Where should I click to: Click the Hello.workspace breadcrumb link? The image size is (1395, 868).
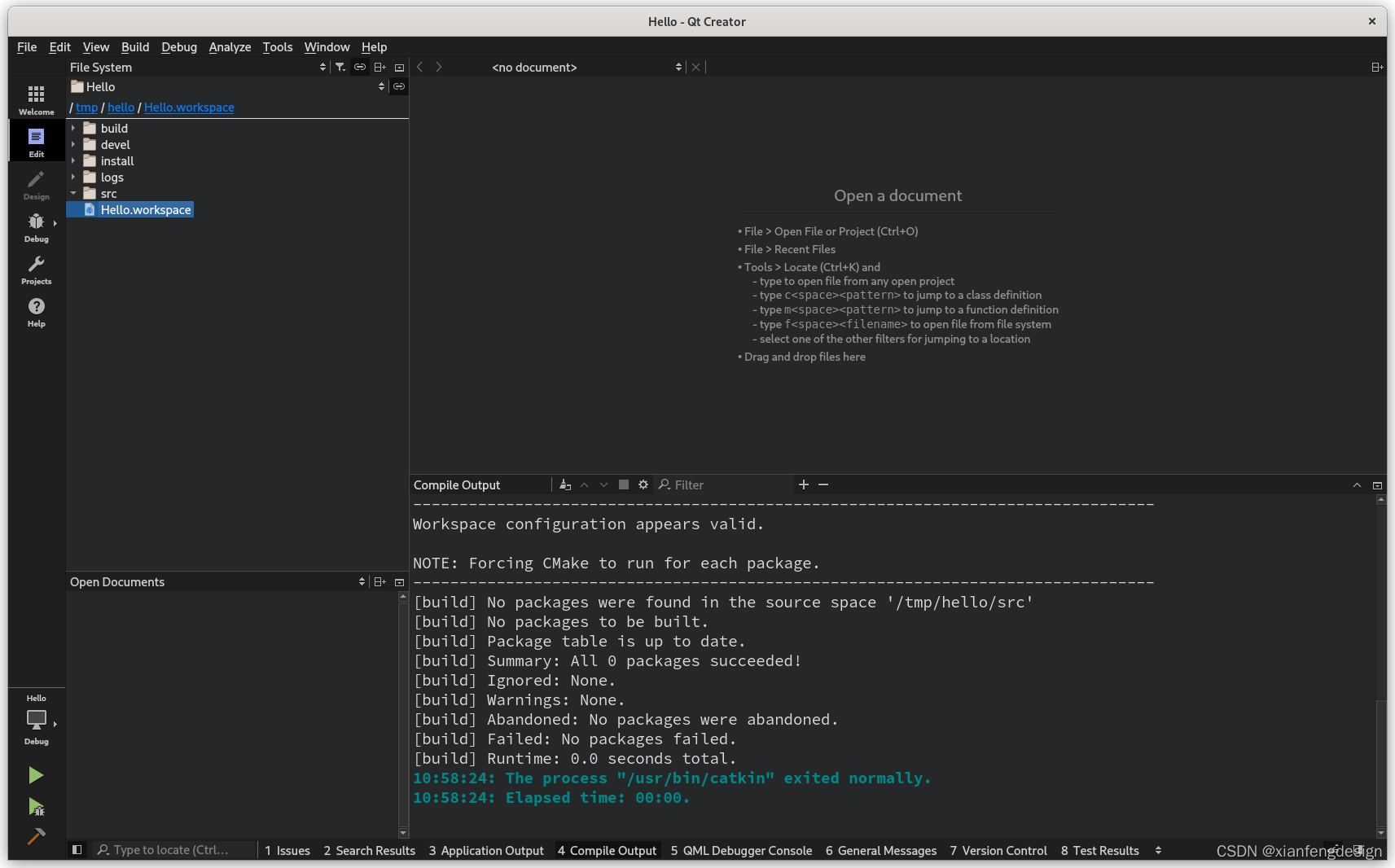pyautogui.click(x=189, y=107)
